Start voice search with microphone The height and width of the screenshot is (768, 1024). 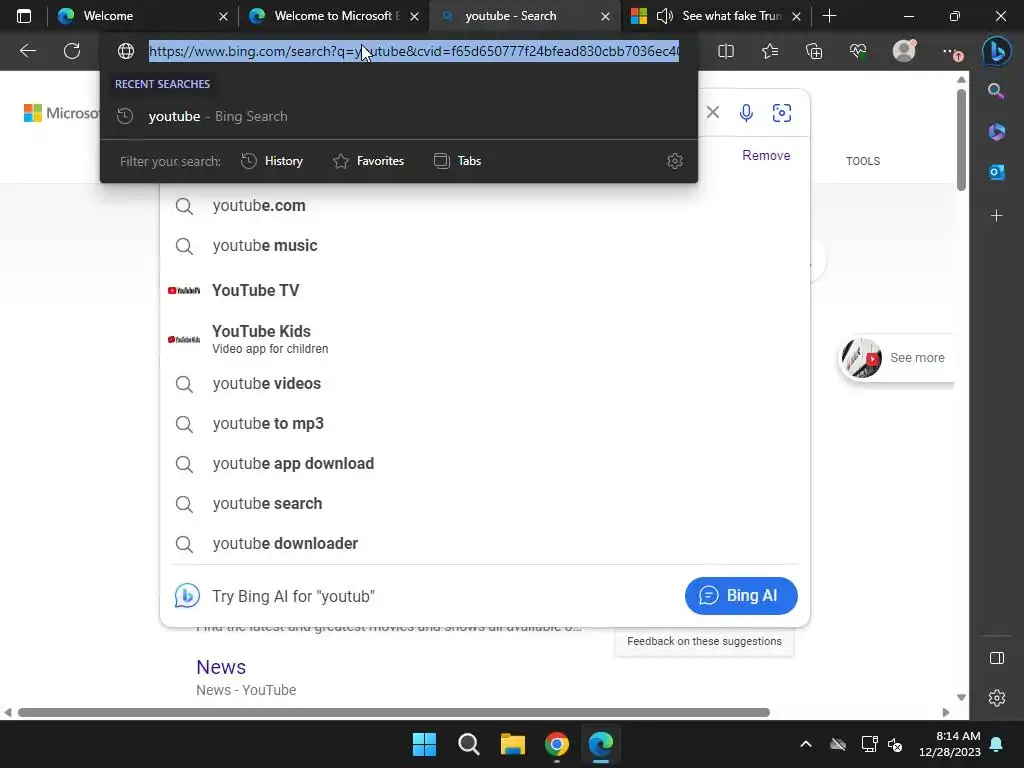746,112
